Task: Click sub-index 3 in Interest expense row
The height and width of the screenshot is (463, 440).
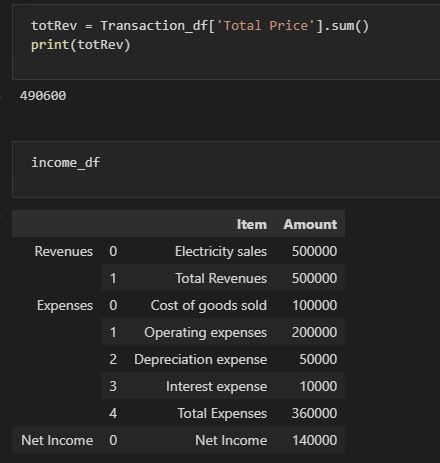Action: [x=113, y=386]
